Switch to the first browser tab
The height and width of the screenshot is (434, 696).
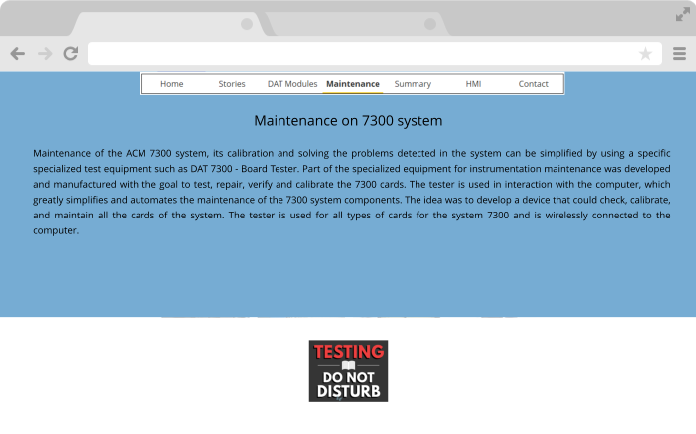tap(160, 24)
